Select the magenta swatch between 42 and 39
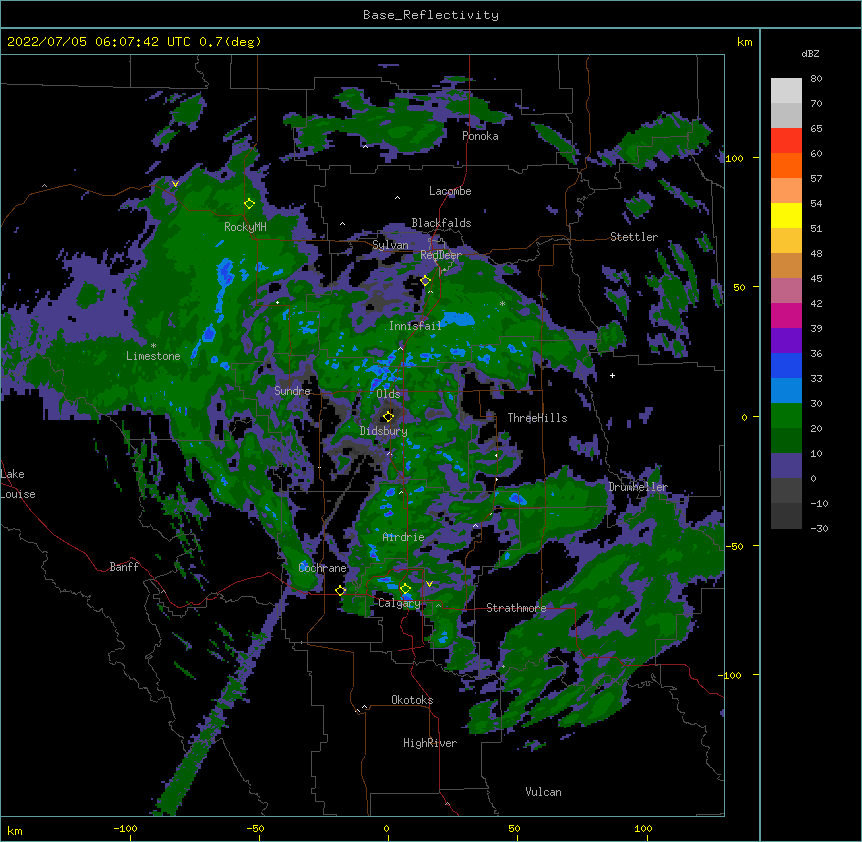The height and width of the screenshot is (842, 862). click(786, 316)
